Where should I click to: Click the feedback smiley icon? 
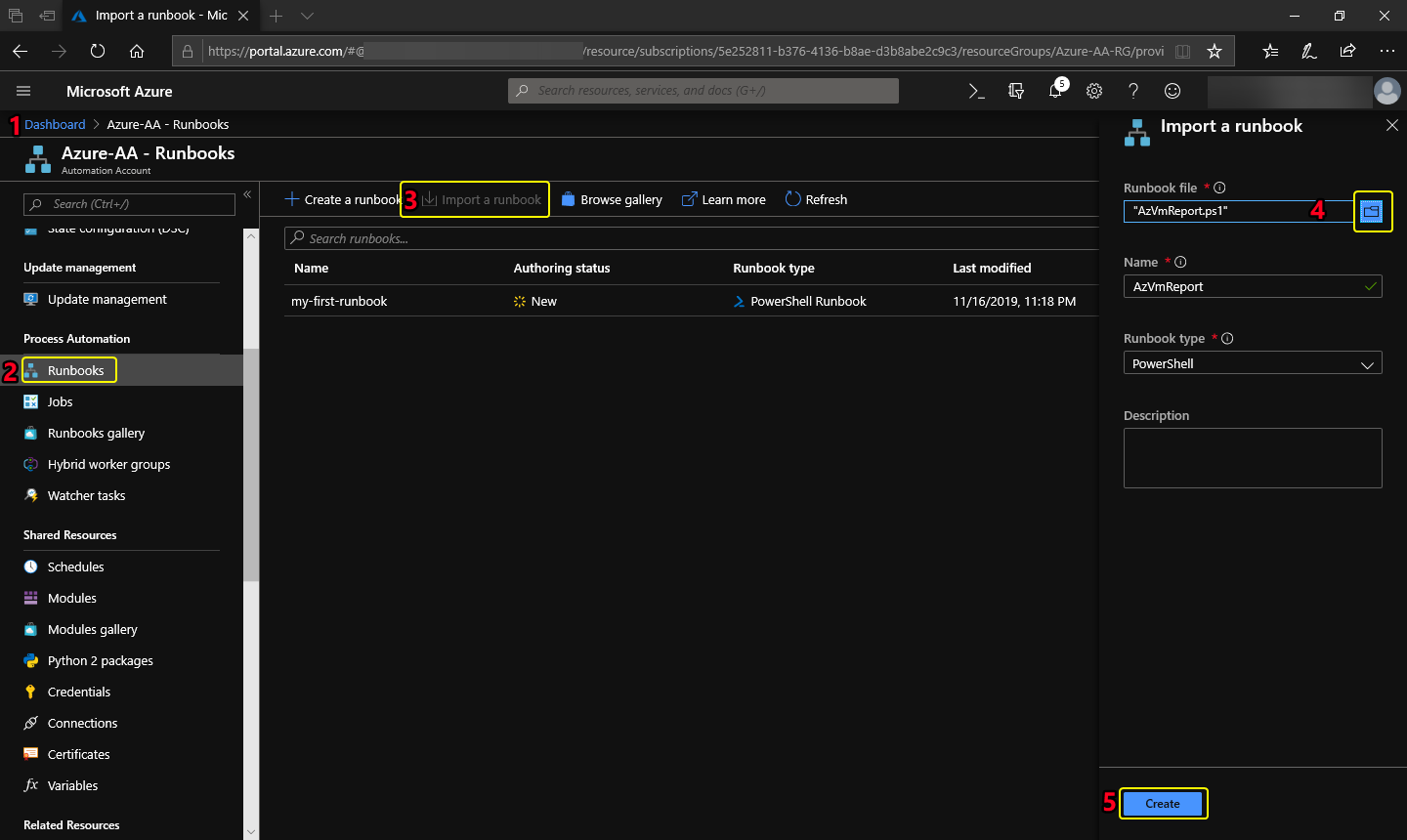click(1172, 91)
